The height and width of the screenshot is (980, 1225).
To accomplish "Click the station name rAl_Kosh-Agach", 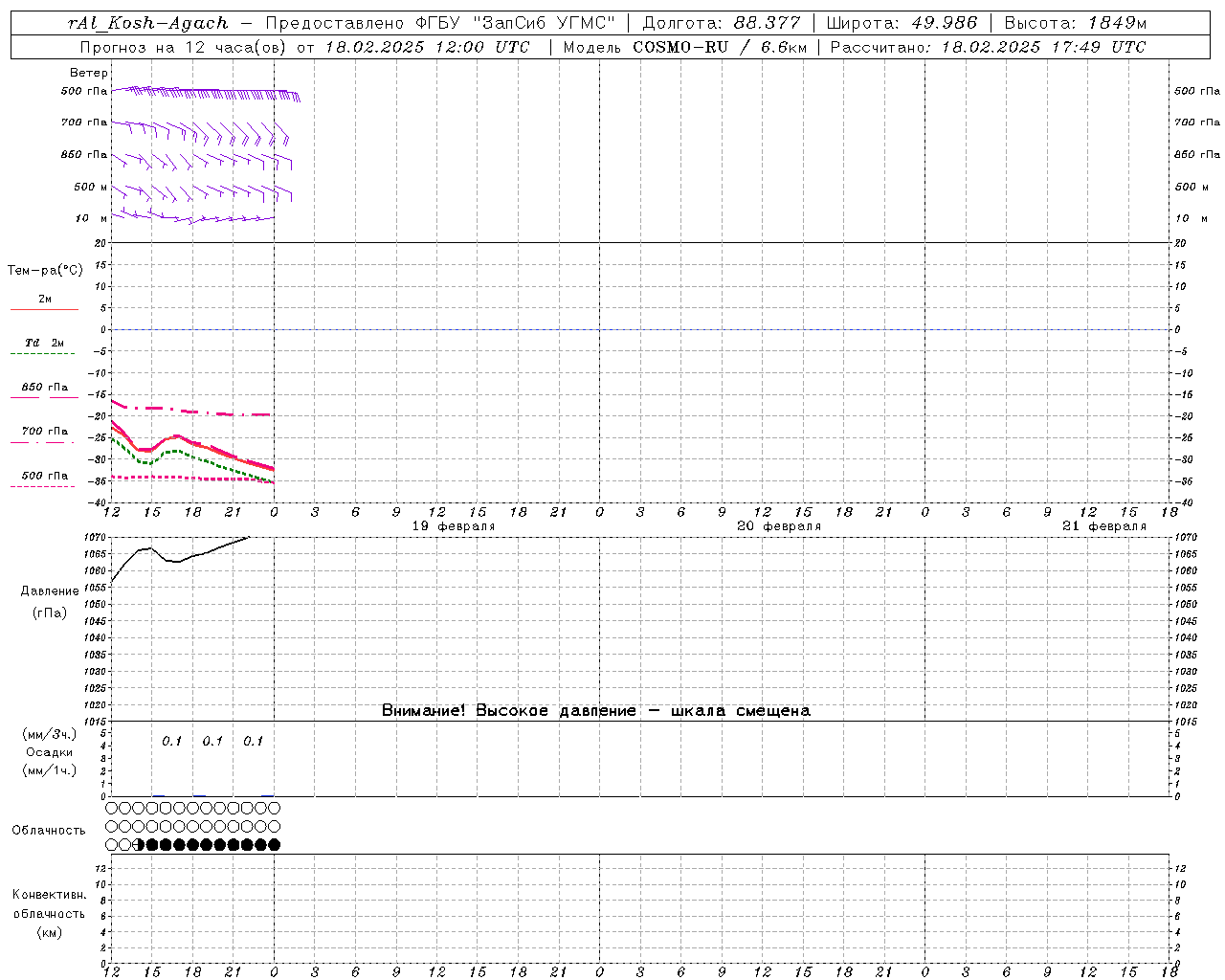I will click(x=148, y=23).
